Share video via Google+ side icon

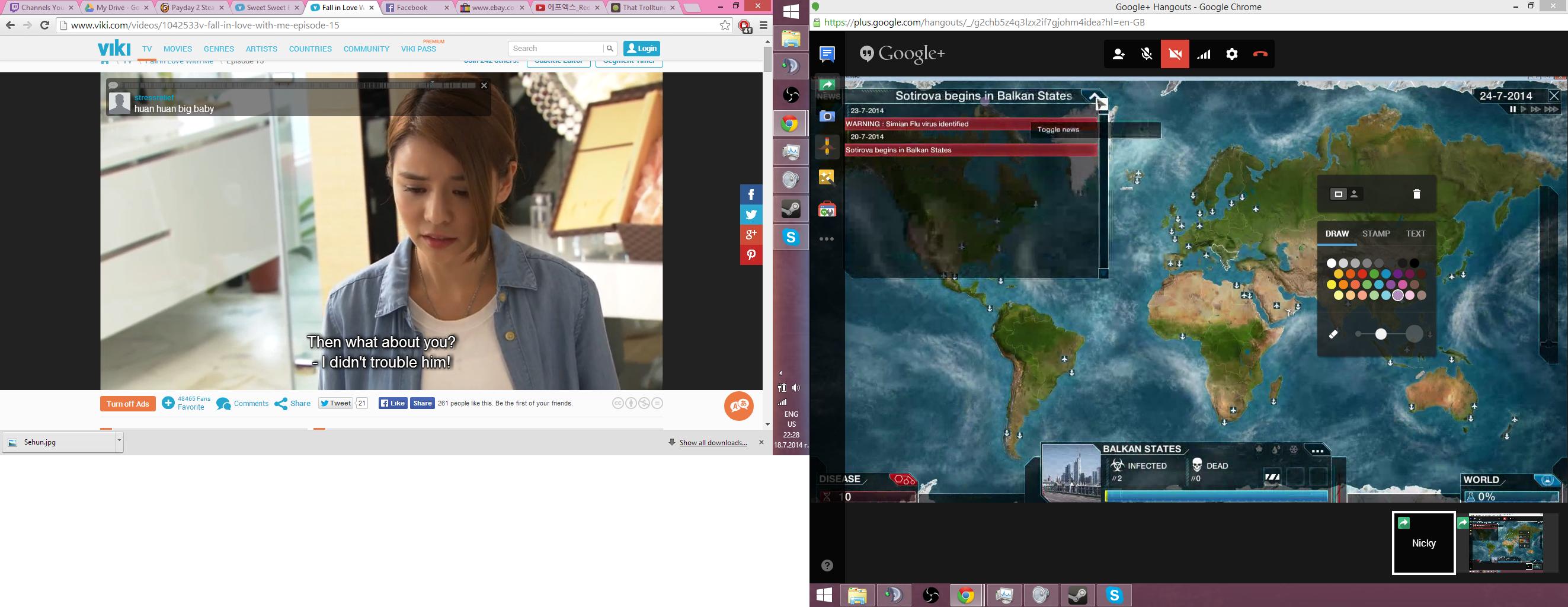[751, 235]
